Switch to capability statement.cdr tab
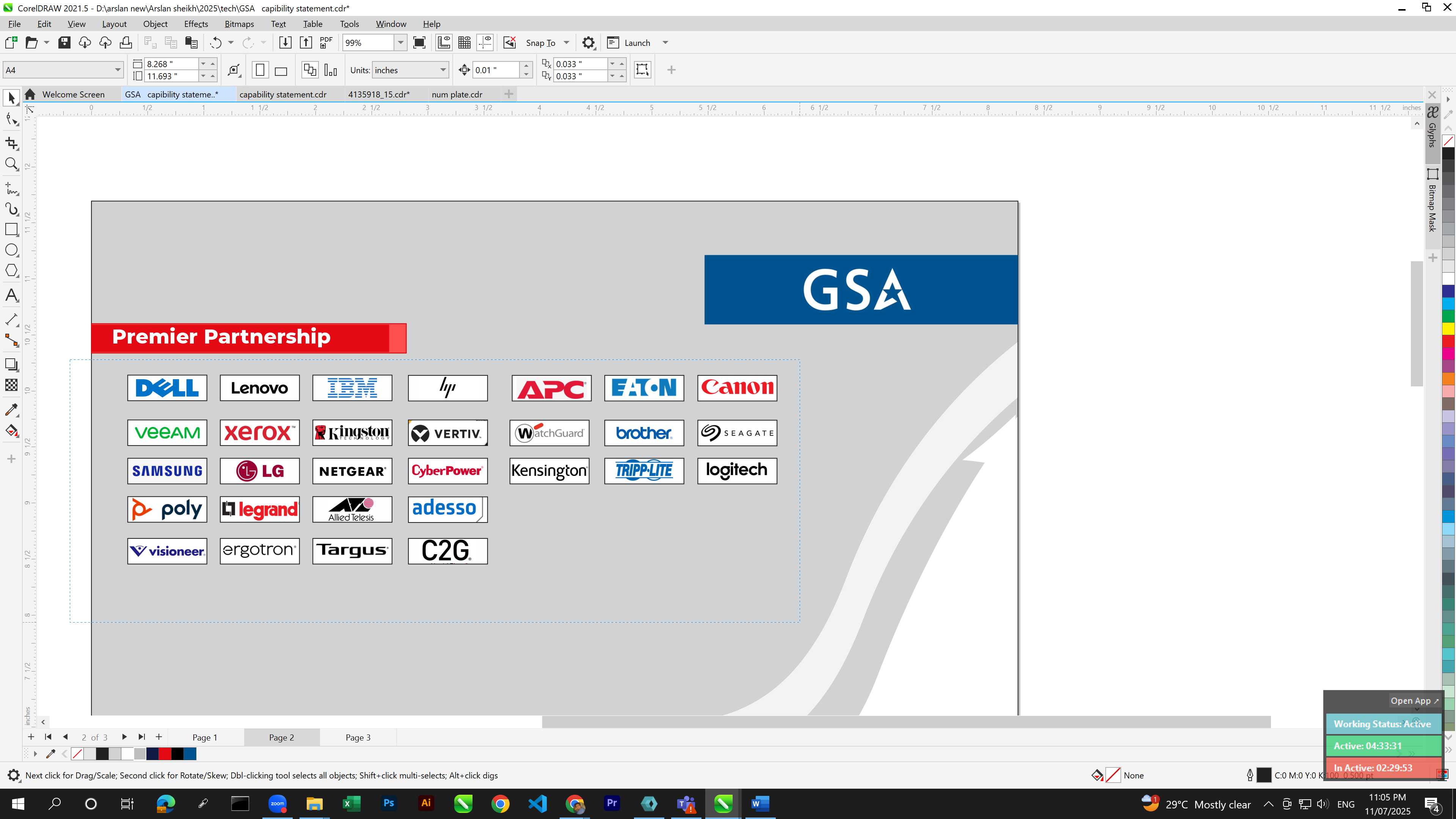Screen dimensions: 1456x819 (x=283, y=94)
